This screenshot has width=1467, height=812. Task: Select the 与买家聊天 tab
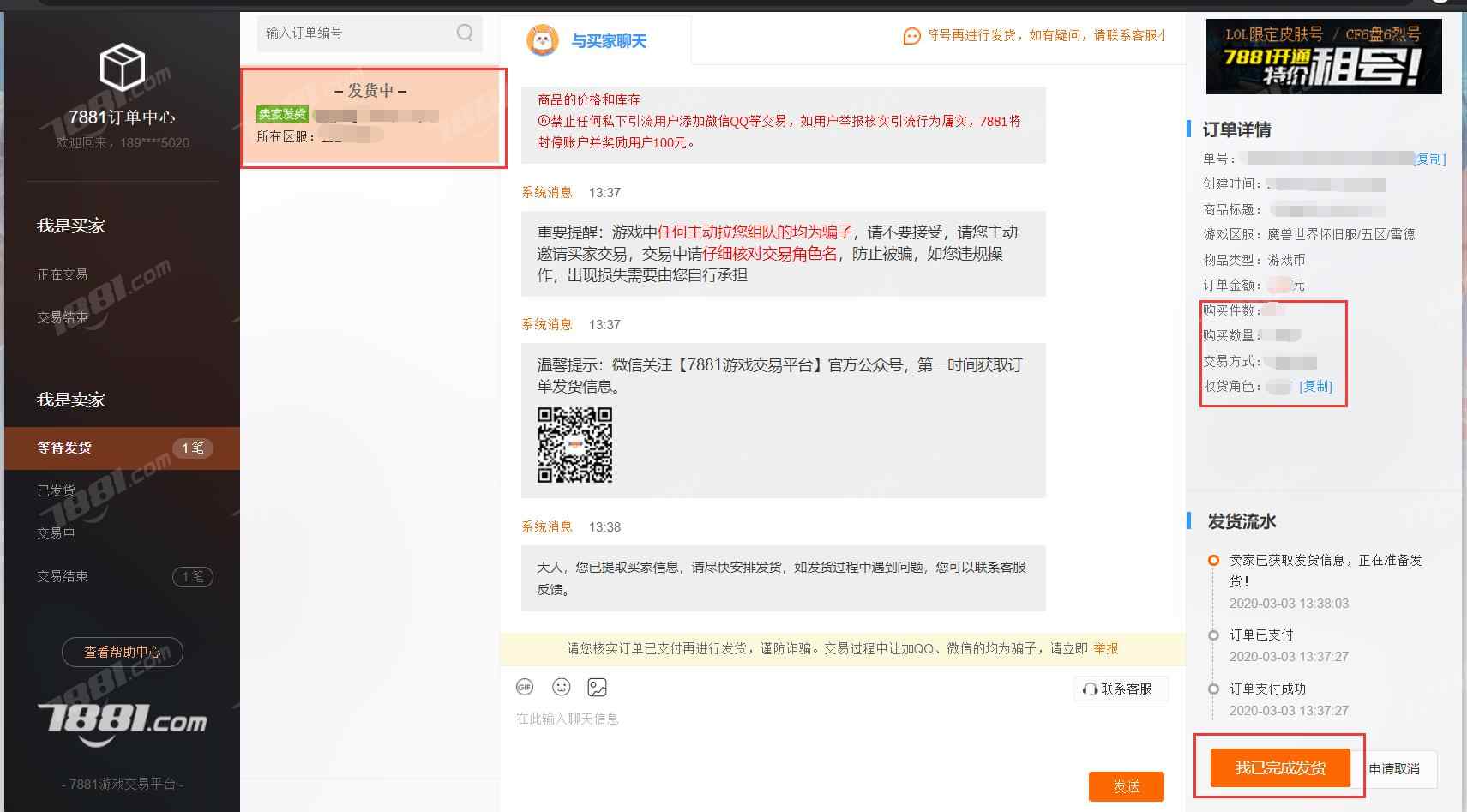point(595,40)
